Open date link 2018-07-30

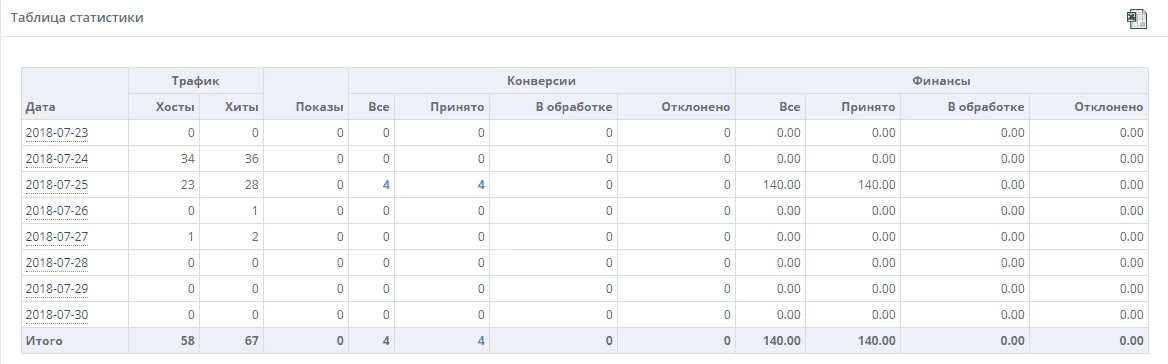click(x=57, y=315)
